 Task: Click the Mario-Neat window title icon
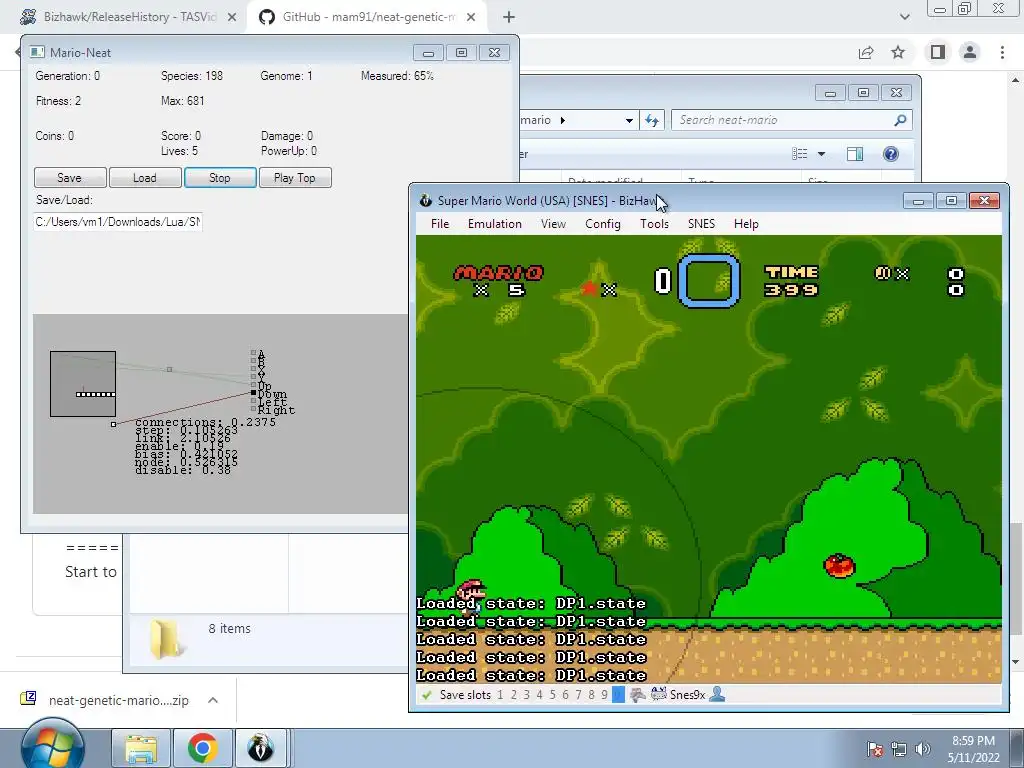(x=37, y=52)
